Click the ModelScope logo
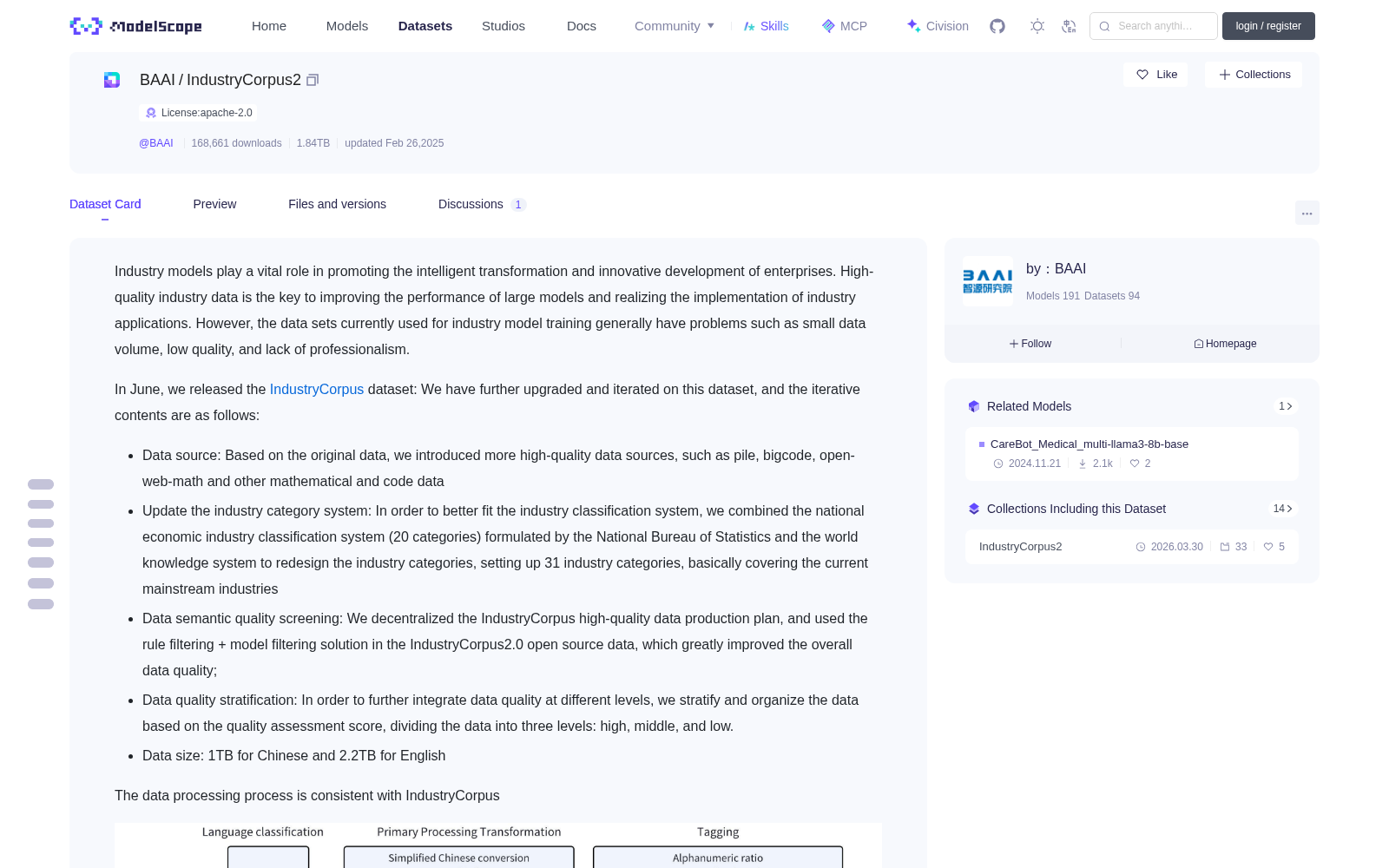This screenshot has height=868, width=1389. pyautogui.click(x=135, y=26)
